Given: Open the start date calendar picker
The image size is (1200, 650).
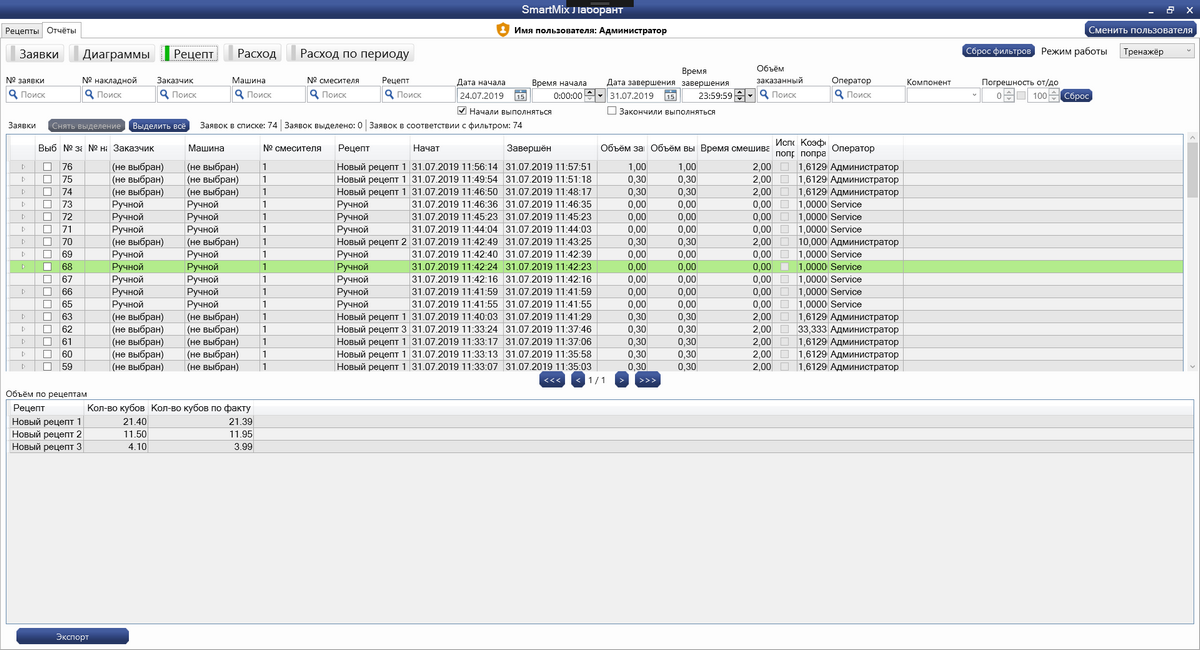Looking at the screenshot, I should [x=520, y=96].
